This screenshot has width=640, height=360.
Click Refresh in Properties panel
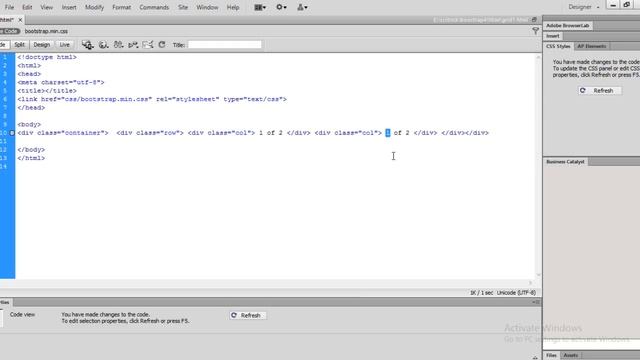pos(247,316)
